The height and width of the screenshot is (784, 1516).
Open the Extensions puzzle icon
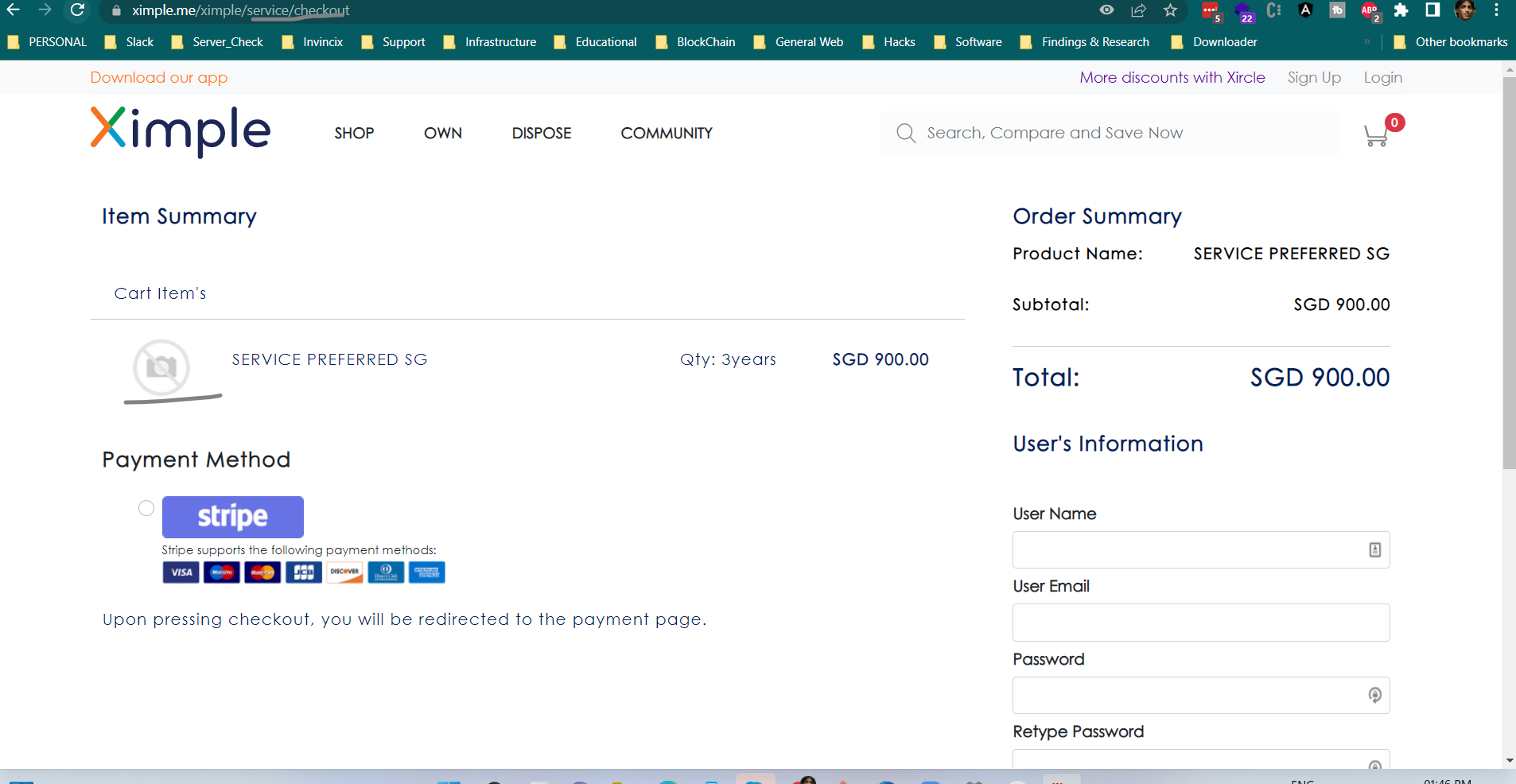pyautogui.click(x=1401, y=10)
